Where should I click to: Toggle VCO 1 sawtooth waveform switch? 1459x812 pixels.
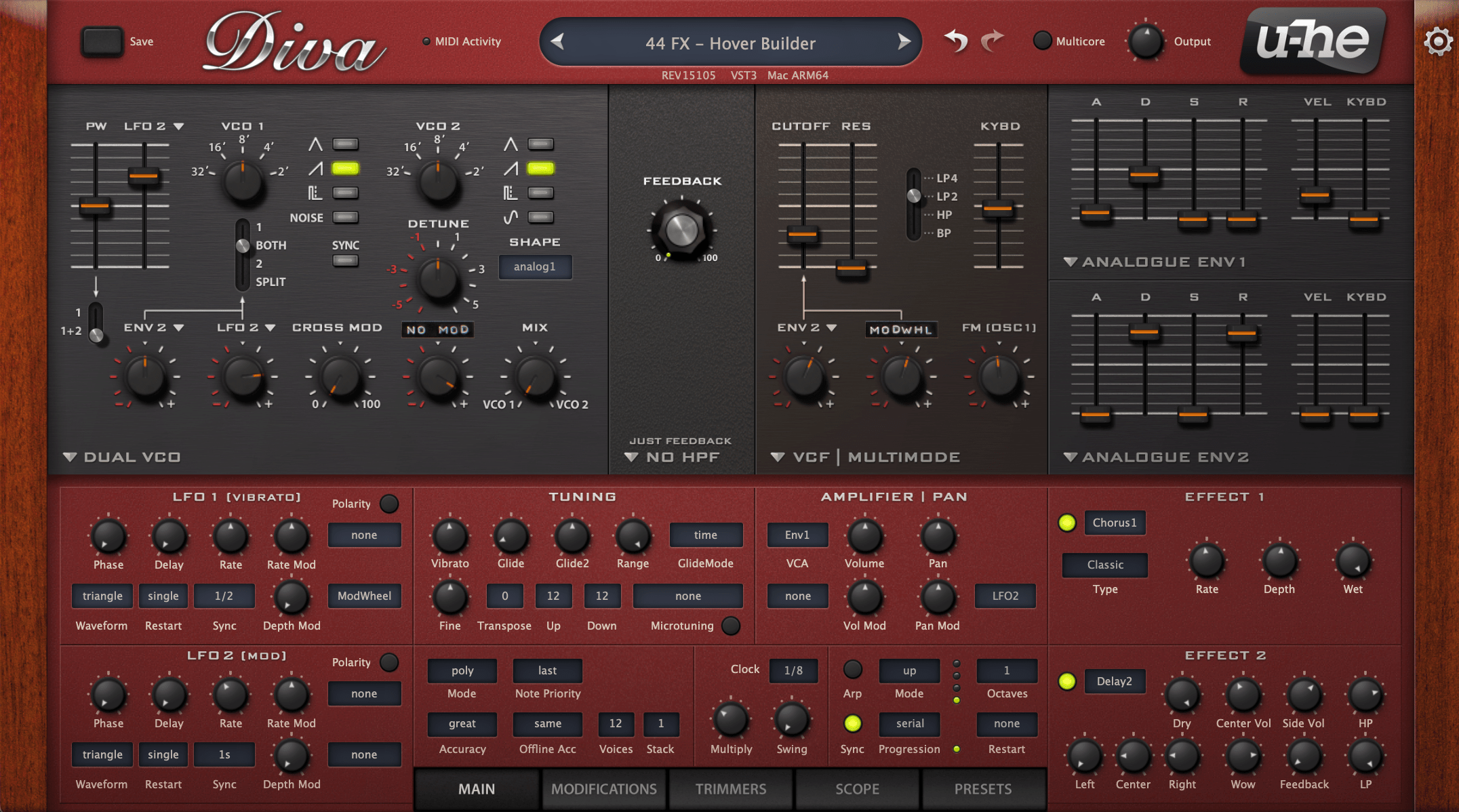[x=345, y=168]
